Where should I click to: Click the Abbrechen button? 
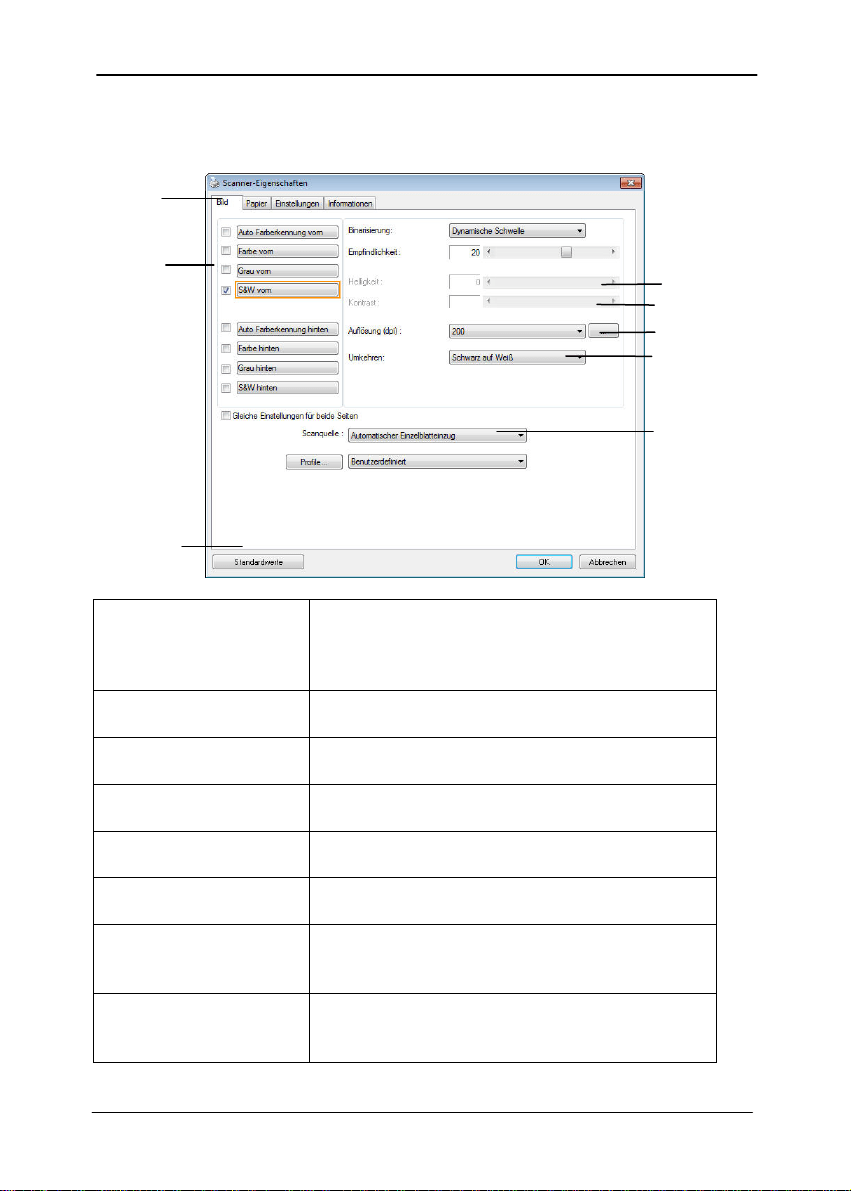(607, 562)
